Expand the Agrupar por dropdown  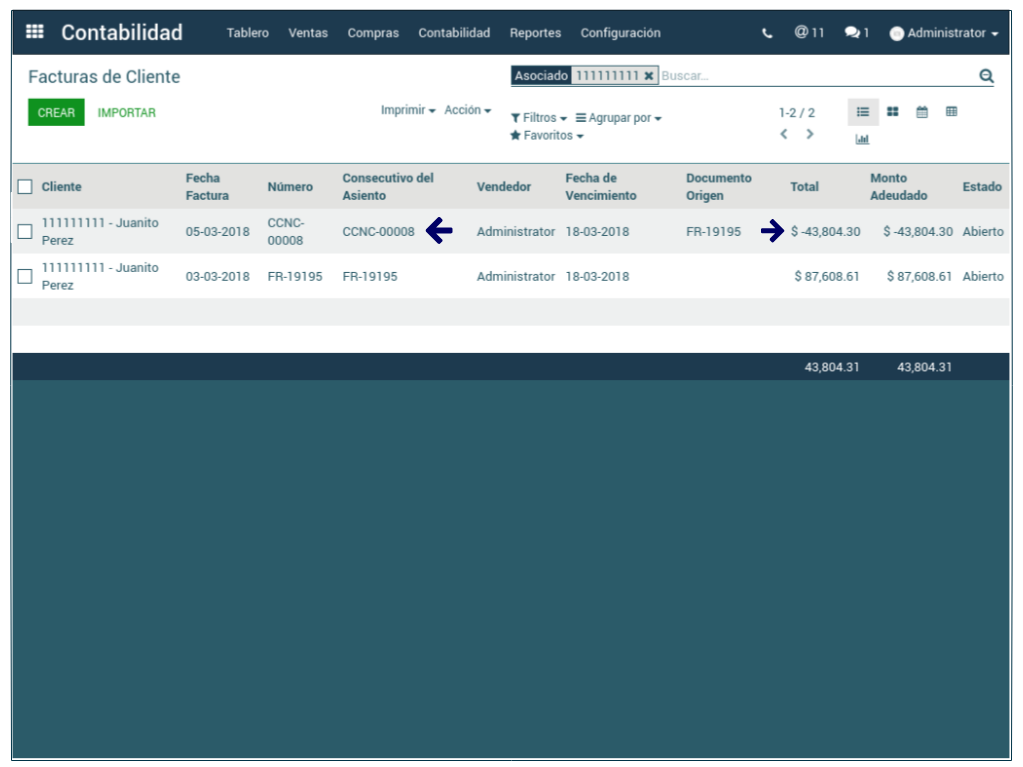619,118
